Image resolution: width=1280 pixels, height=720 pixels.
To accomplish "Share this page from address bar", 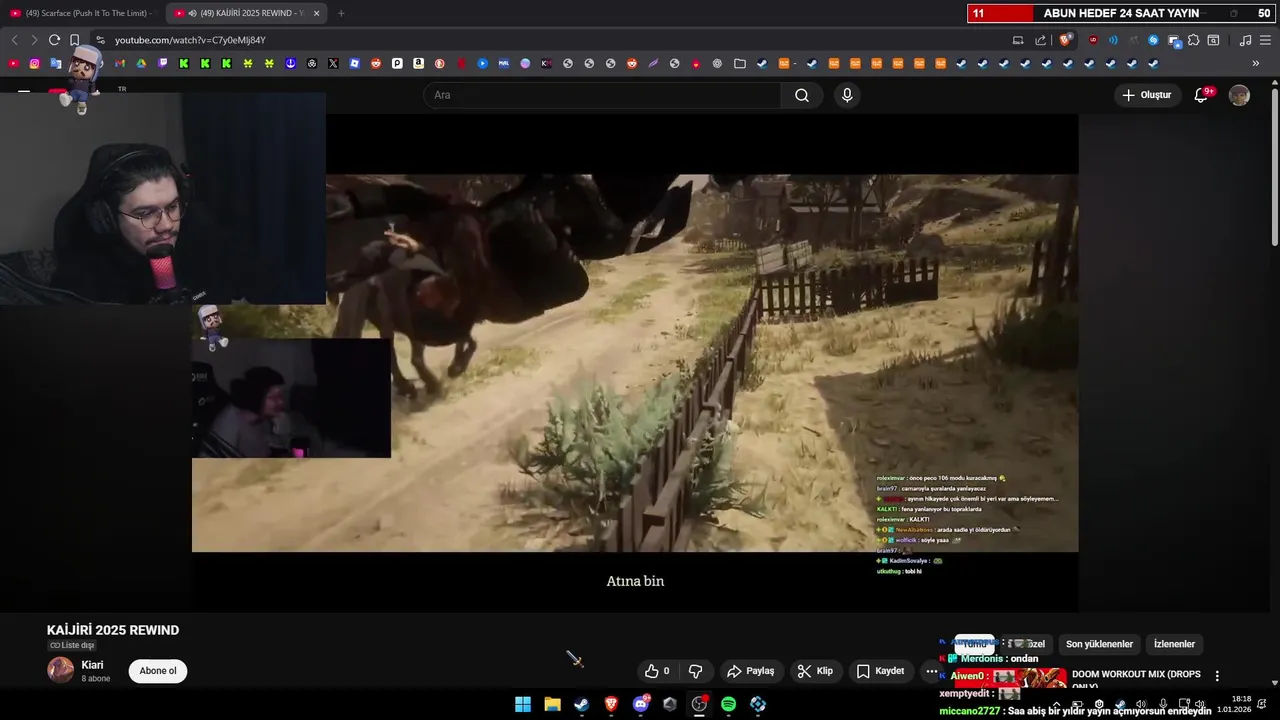I will coord(1040,40).
